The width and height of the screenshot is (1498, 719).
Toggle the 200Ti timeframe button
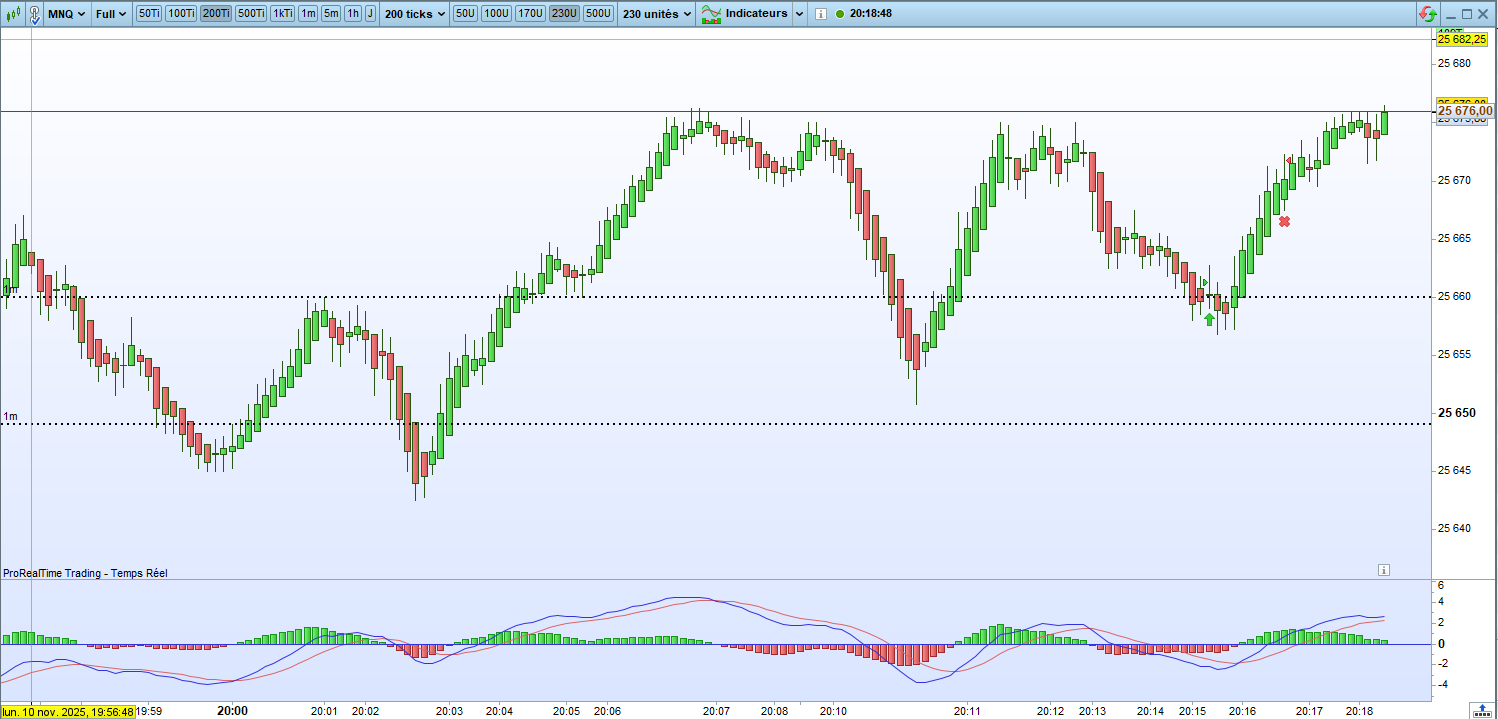click(215, 14)
